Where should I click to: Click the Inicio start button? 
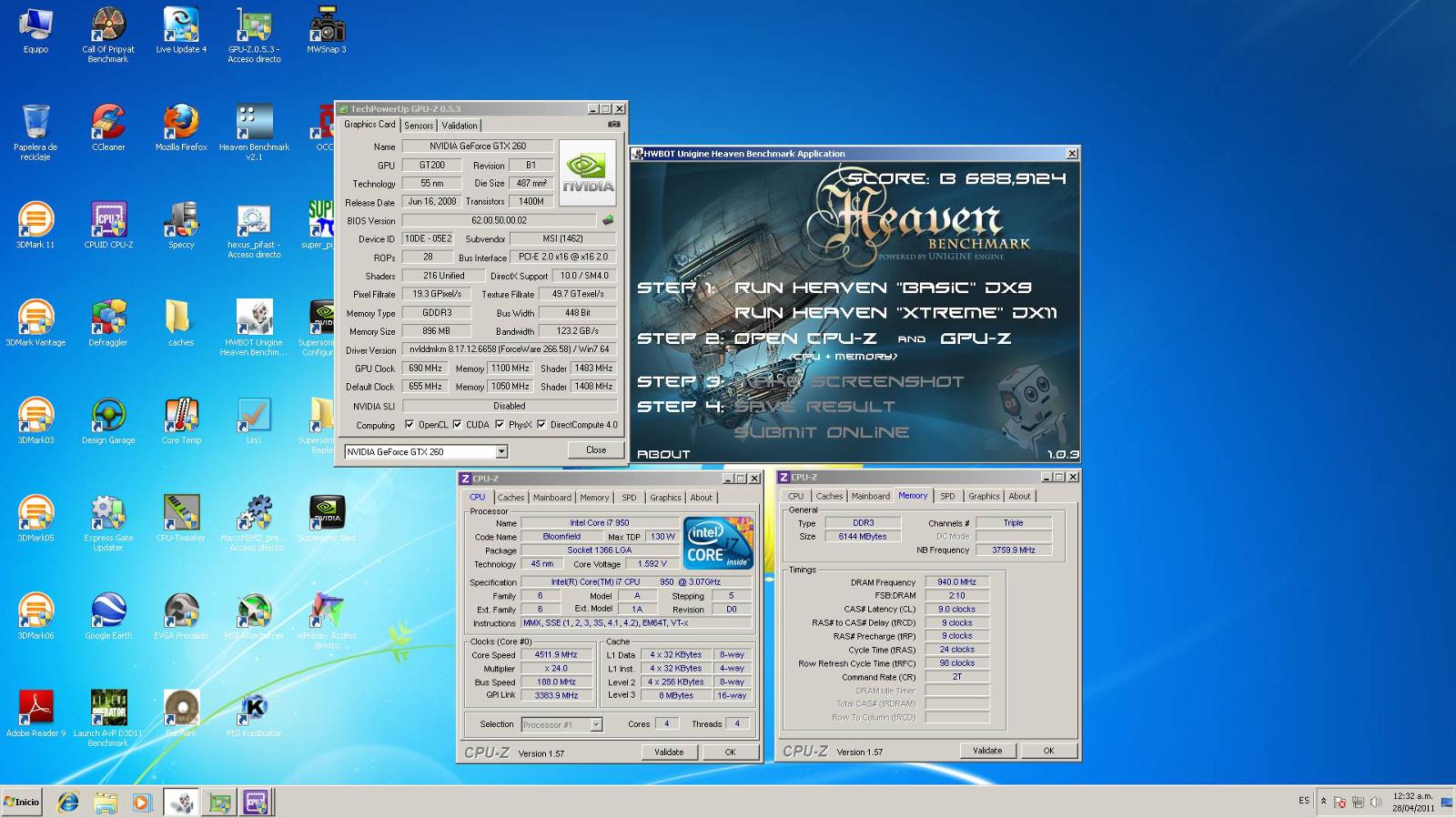point(22,803)
